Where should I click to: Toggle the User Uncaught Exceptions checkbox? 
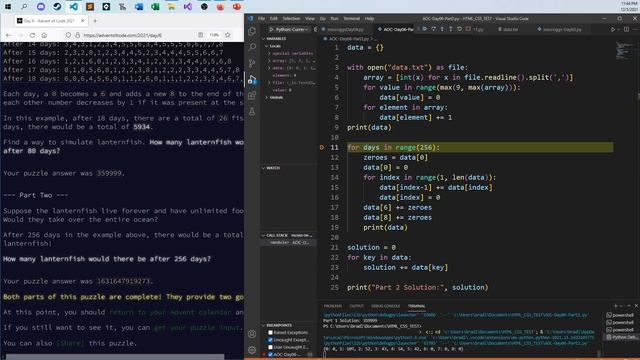pyautogui.click(x=270, y=347)
